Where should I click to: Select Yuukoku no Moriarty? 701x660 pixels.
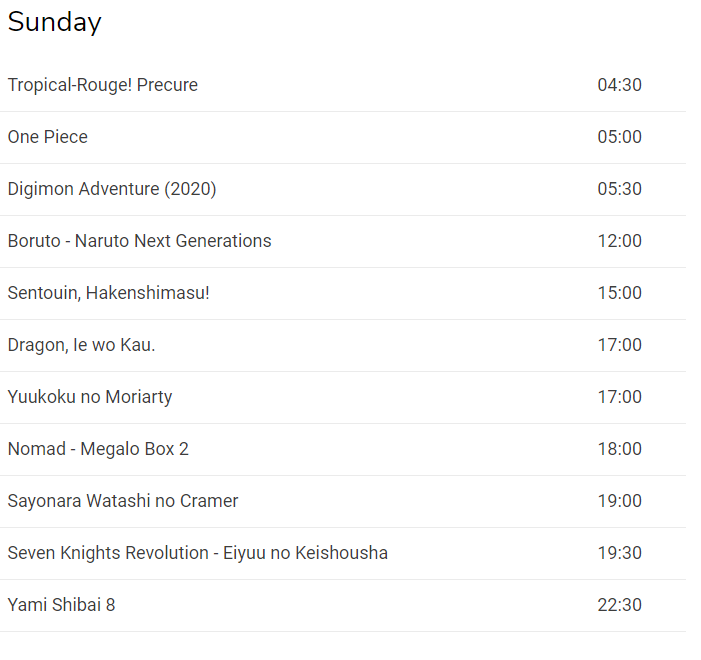click(x=90, y=397)
